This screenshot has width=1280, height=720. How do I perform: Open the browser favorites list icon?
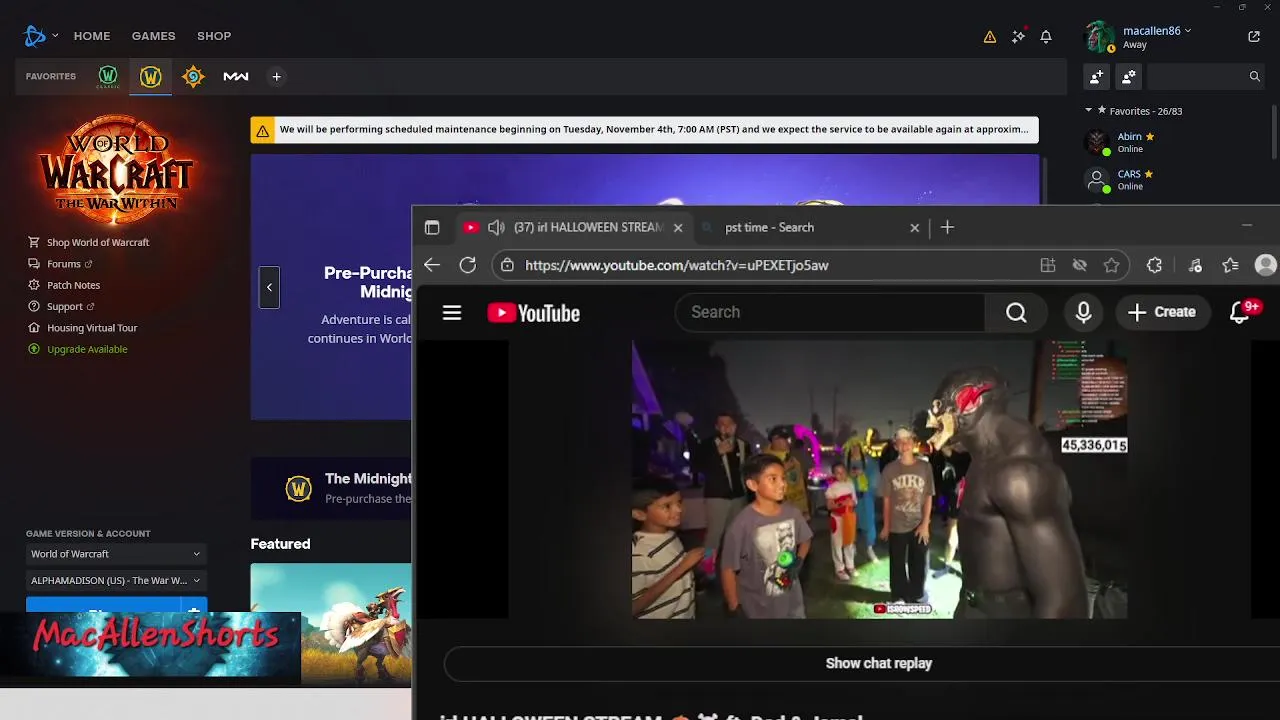coord(1231,265)
